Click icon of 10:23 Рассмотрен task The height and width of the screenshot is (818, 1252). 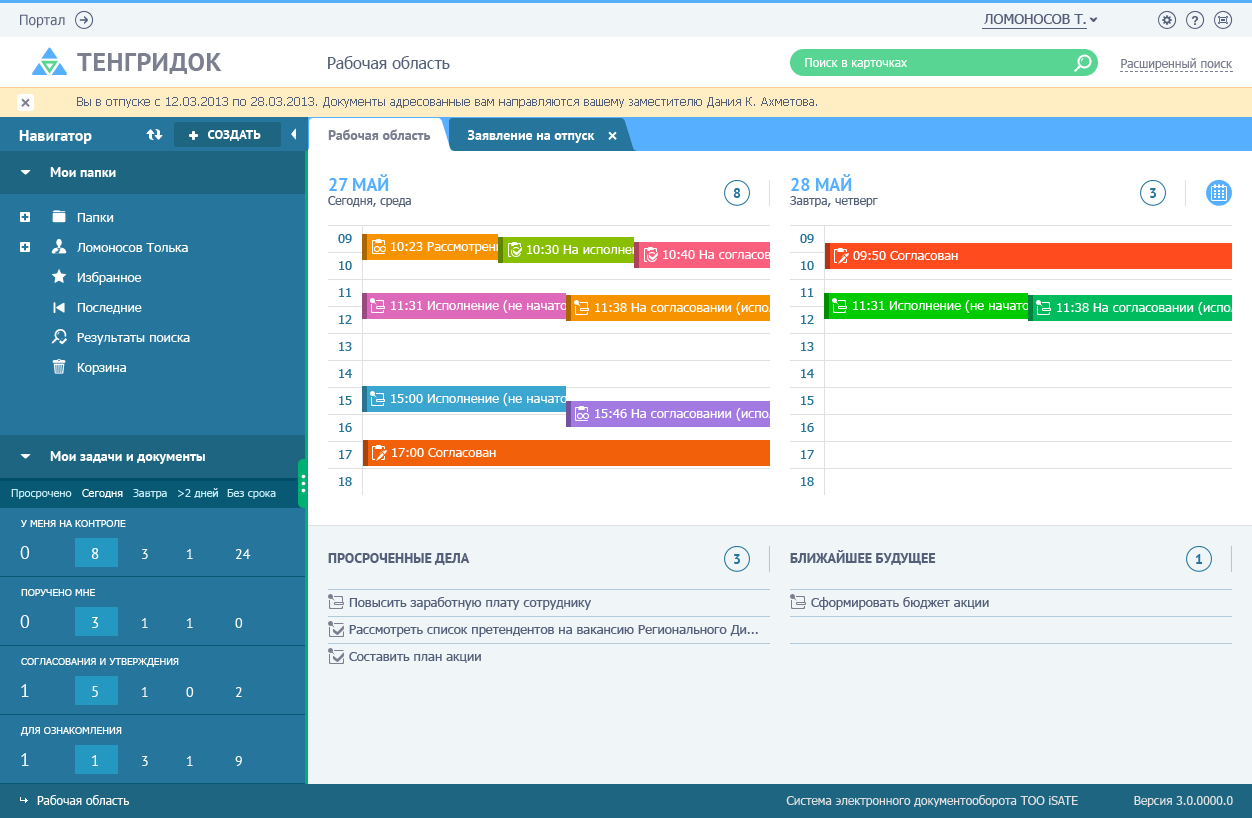pyautogui.click(x=378, y=246)
